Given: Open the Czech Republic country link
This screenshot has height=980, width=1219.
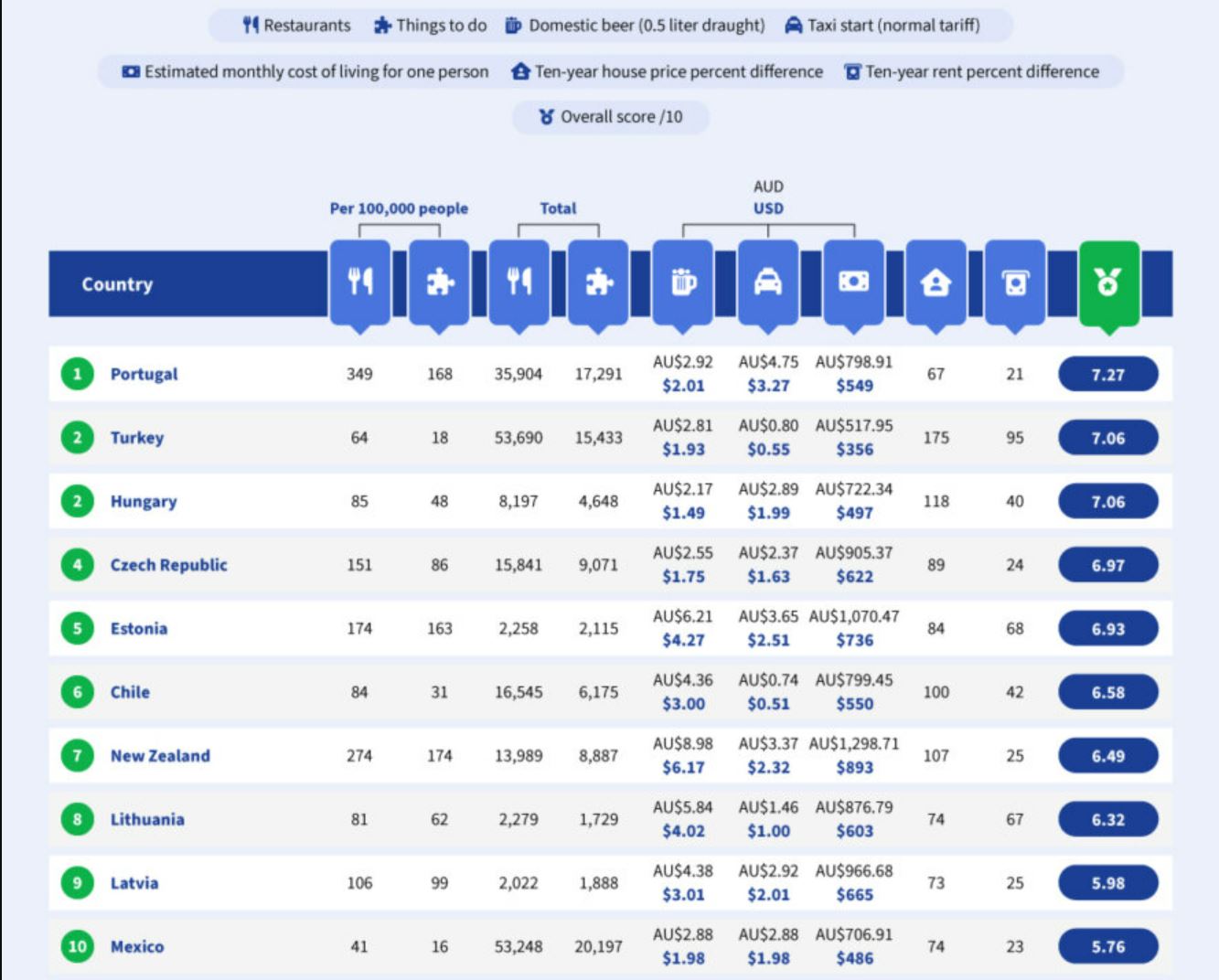Looking at the screenshot, I should (x=169, y=565).
